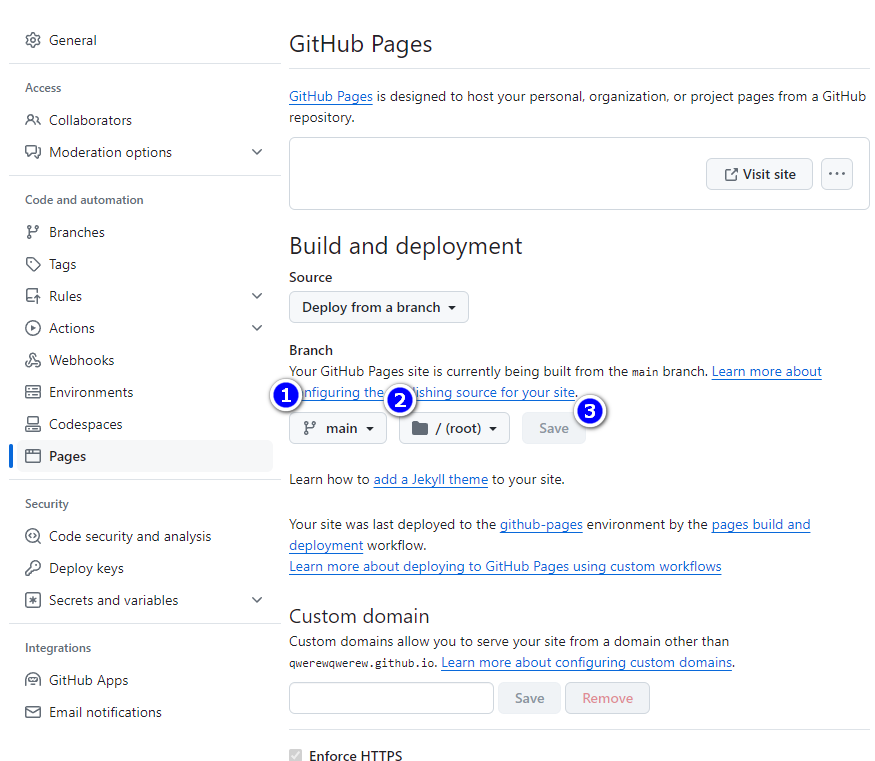Toggle the Enforce HTTPS checkbox
Image resolution: width=875 pixels, height=761 pixels.
pos(295,755)
